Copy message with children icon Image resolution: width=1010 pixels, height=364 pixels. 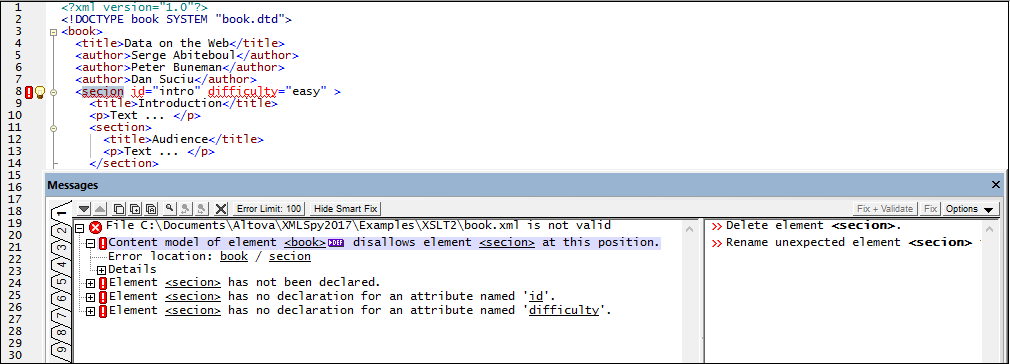135,209
